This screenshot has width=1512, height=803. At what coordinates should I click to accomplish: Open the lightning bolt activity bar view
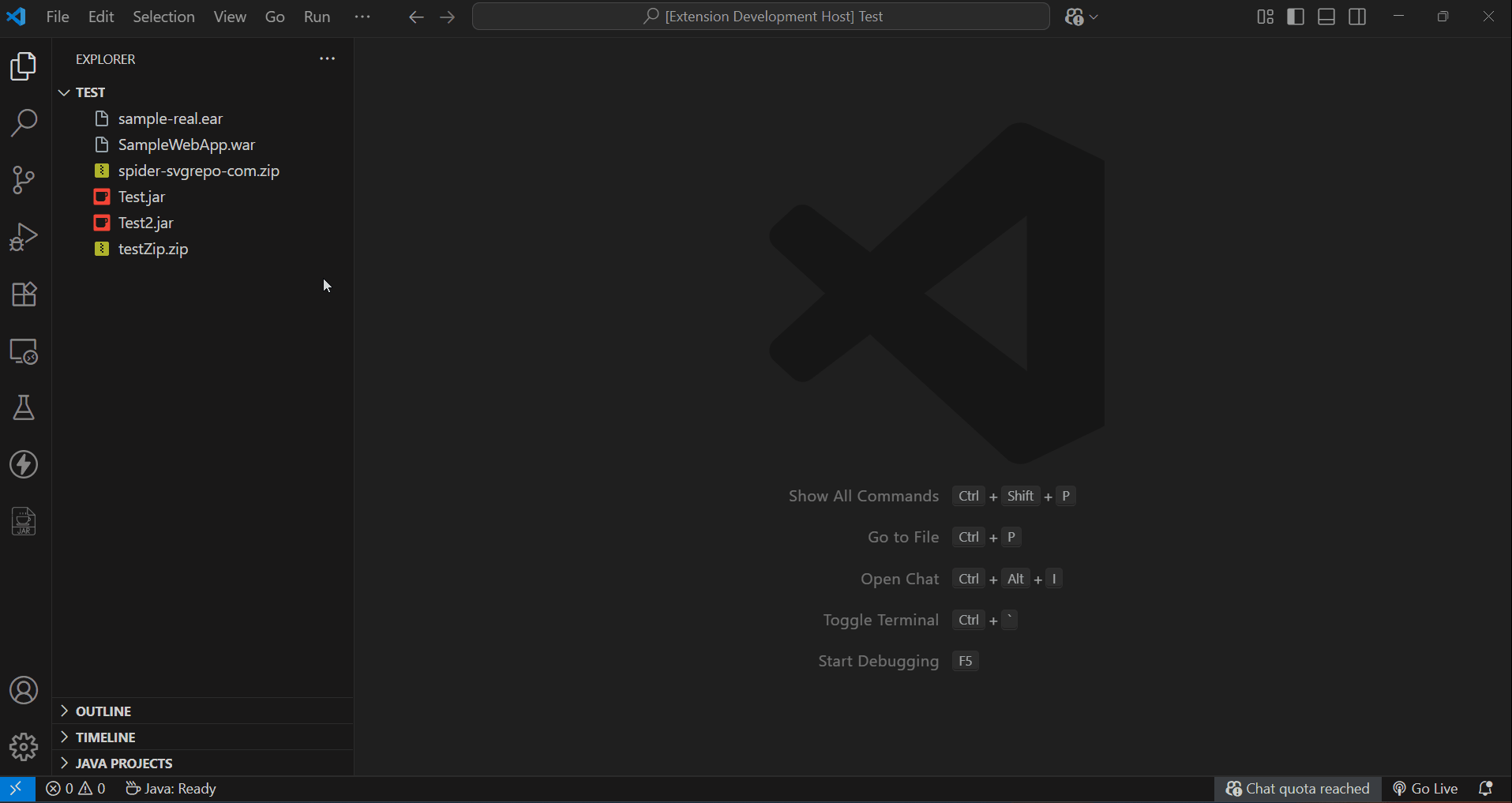pyautogui.click(x=24, y=464)
